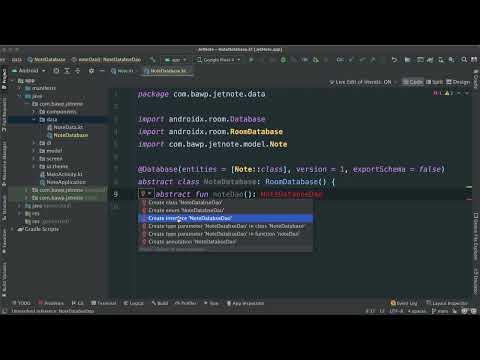The image size is (480, 360).
Task: Click the red NoteDatabaseDao unresolved reference in code
Action: point(291,194)
